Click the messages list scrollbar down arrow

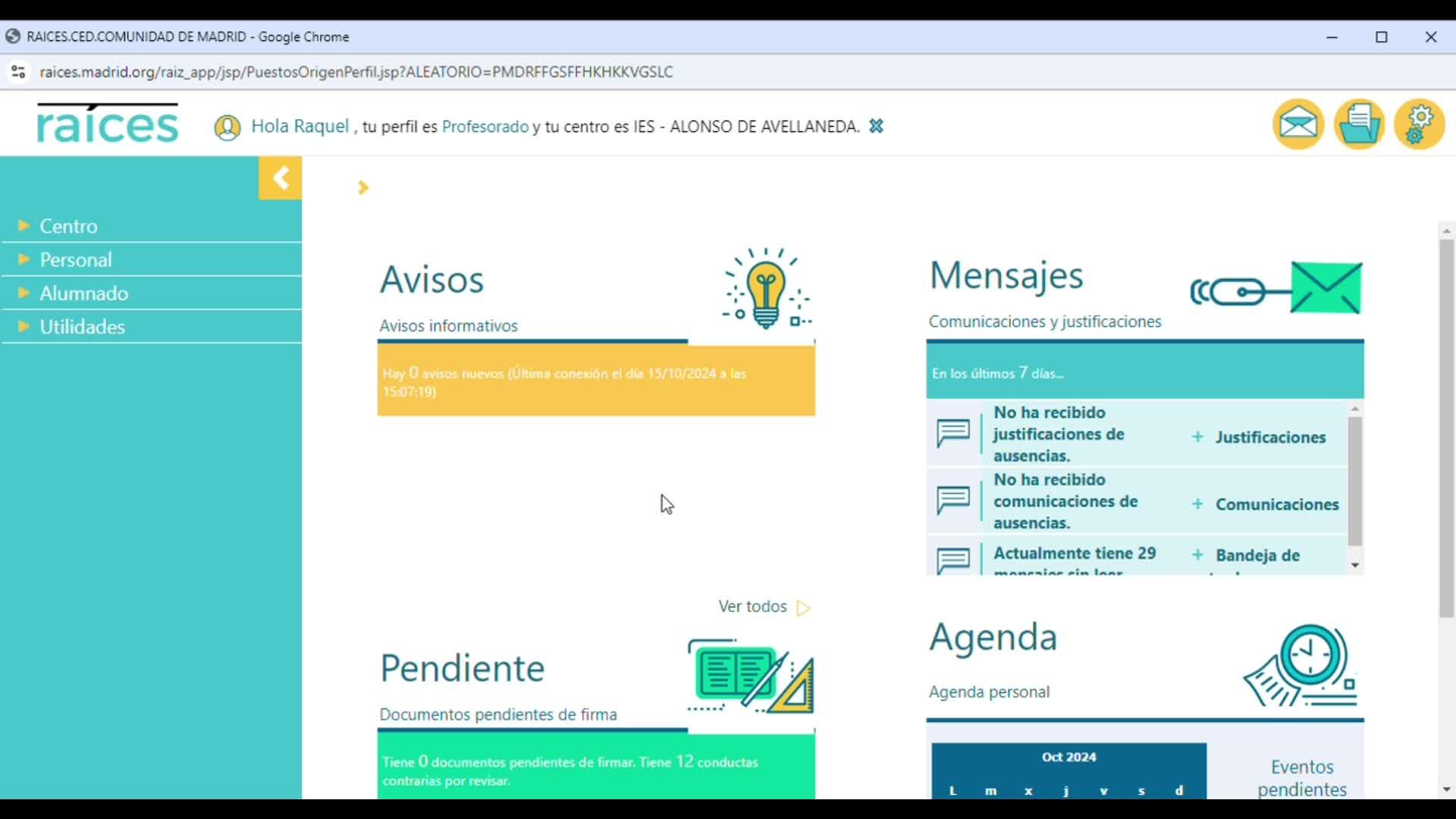pyautogui.click(x=1354, y=566)
